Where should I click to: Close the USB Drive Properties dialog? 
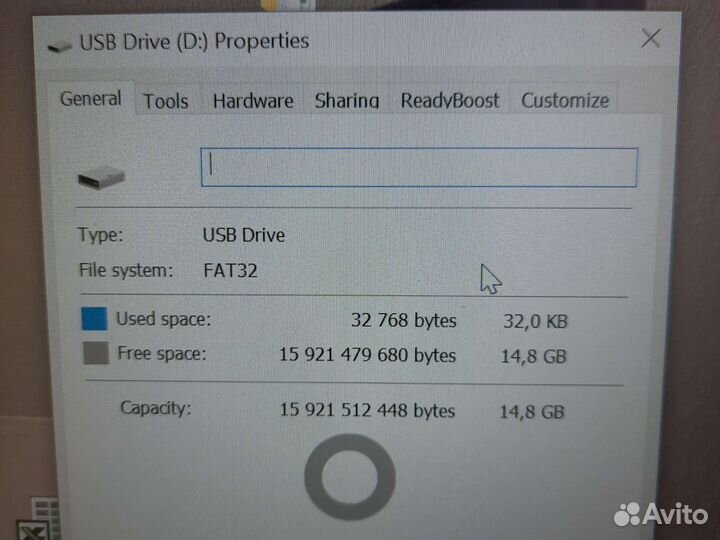click(651, 38)
